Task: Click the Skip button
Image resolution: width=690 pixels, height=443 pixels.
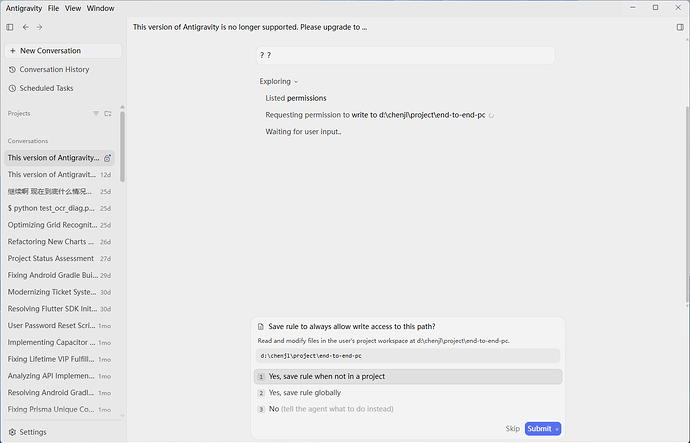Action: (x=512, y=428)
